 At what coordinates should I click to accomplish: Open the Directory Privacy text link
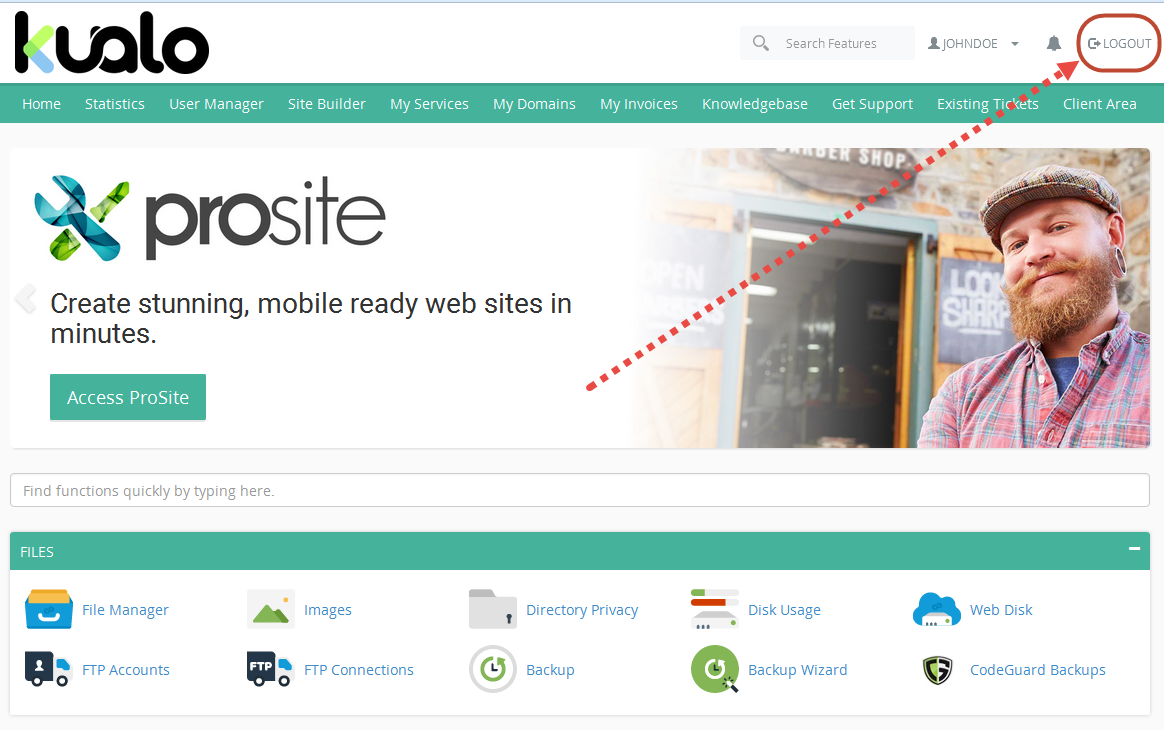click(x=582, y=610)
